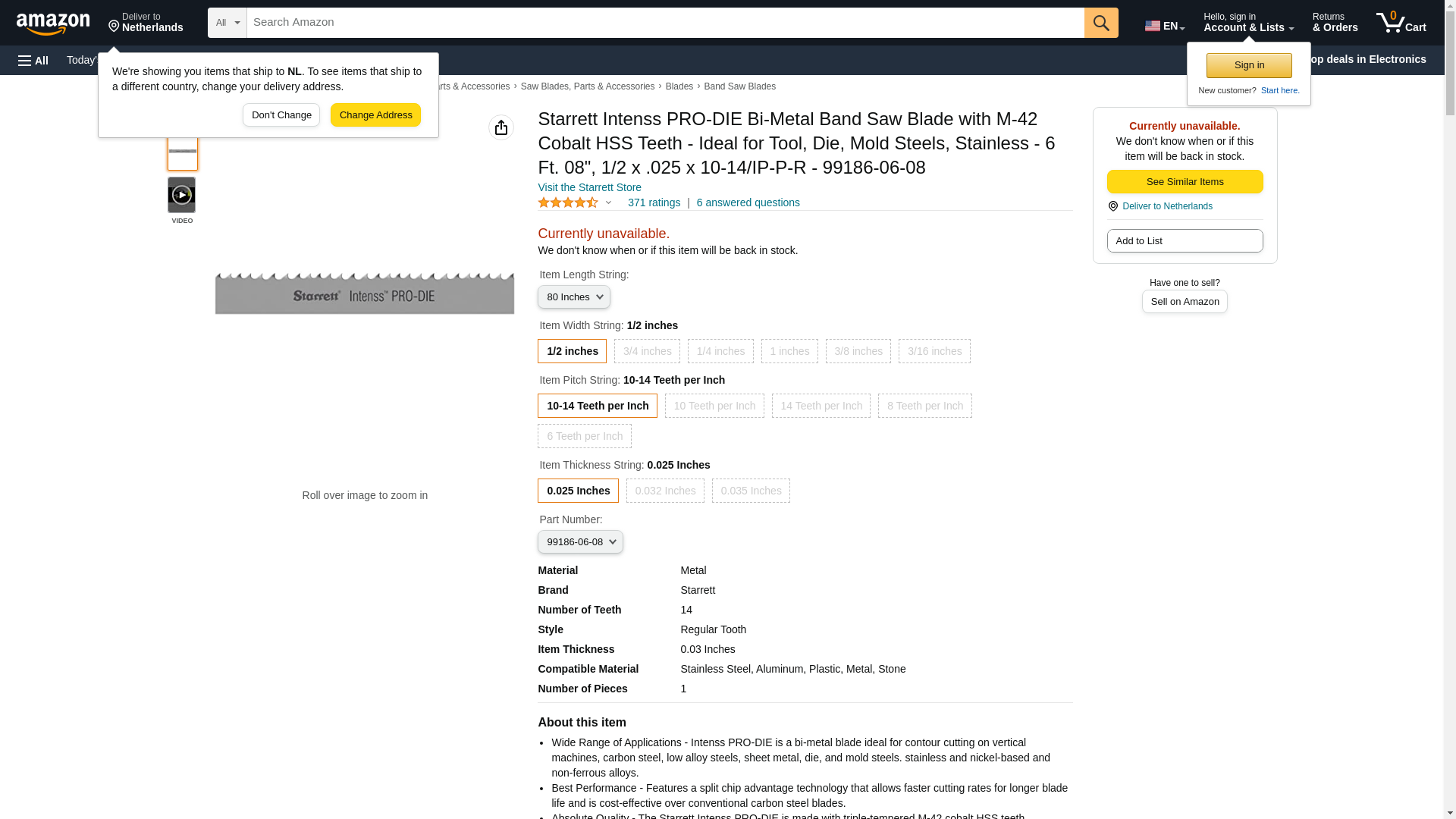Viewport: 1456px width, 819px height.
Task: Open the Band Saw Blades breadcrumb
Action: (x=739, y=86)
